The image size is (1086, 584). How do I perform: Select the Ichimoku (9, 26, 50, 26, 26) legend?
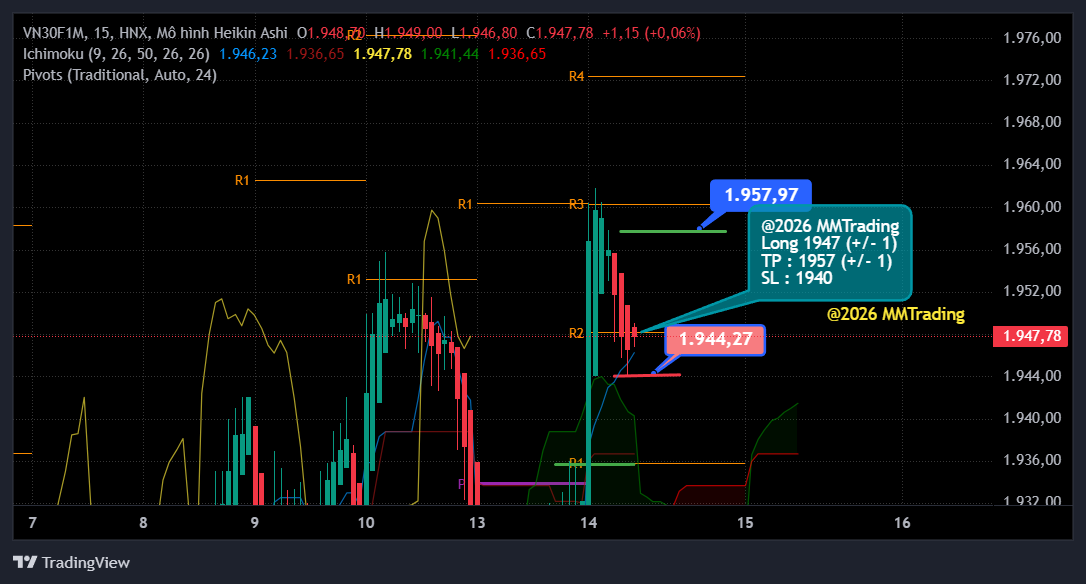116,54
